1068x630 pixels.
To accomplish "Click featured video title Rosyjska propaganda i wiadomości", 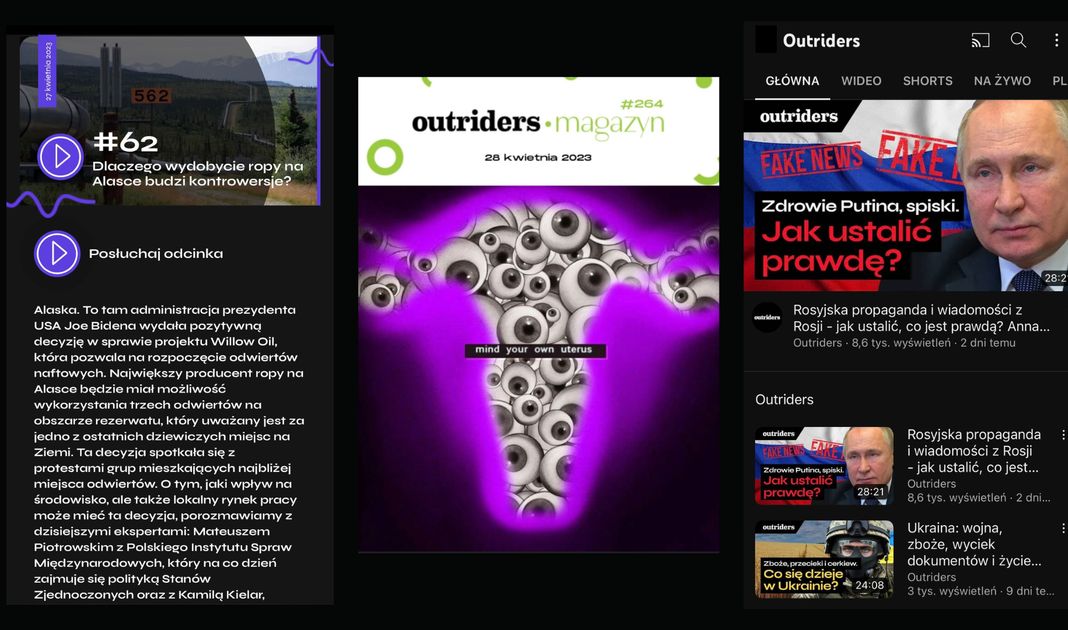I will (x=920, y=318).
